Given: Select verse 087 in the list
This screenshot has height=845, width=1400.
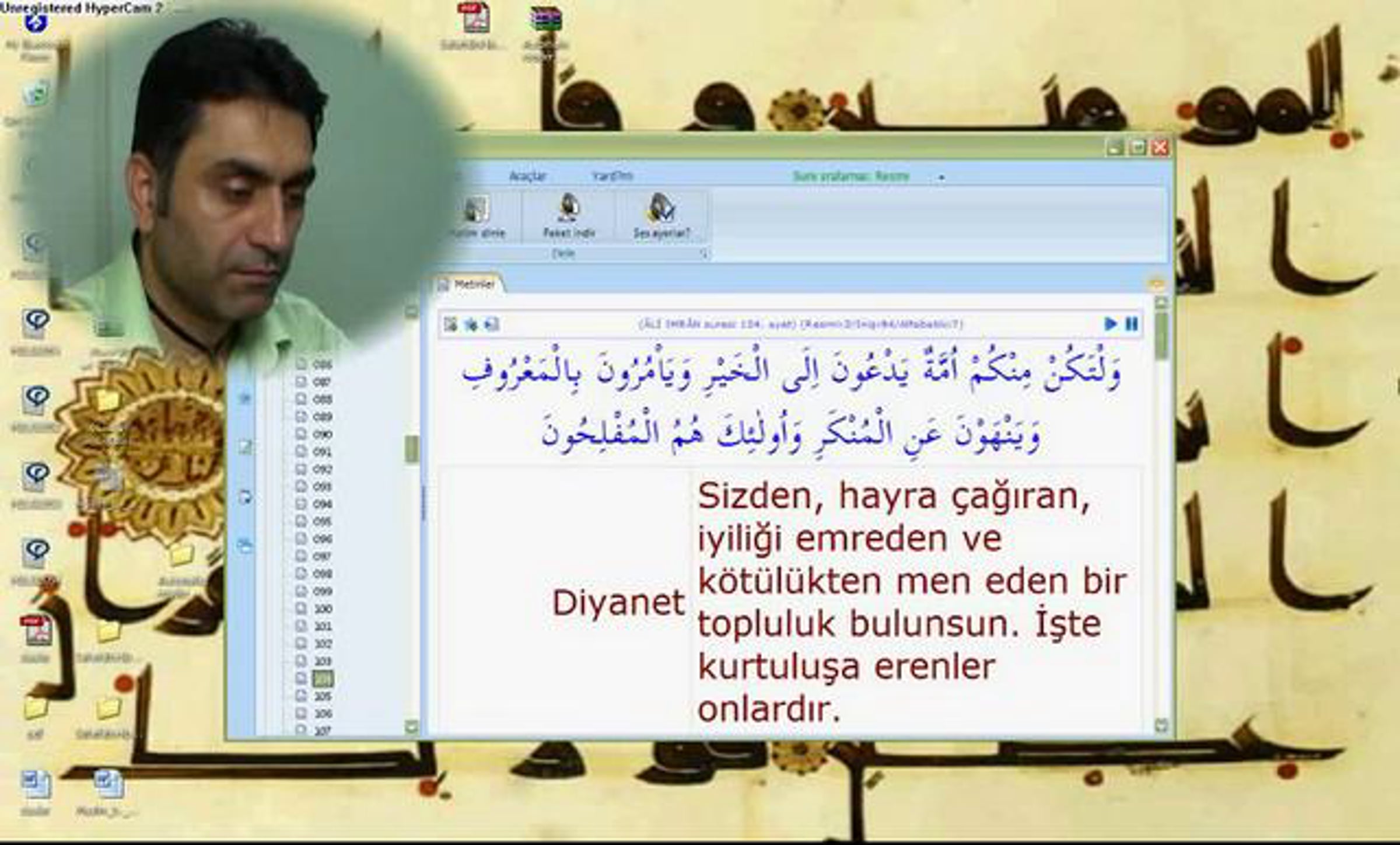Looking at the screenshot, I should click(321, 382).
